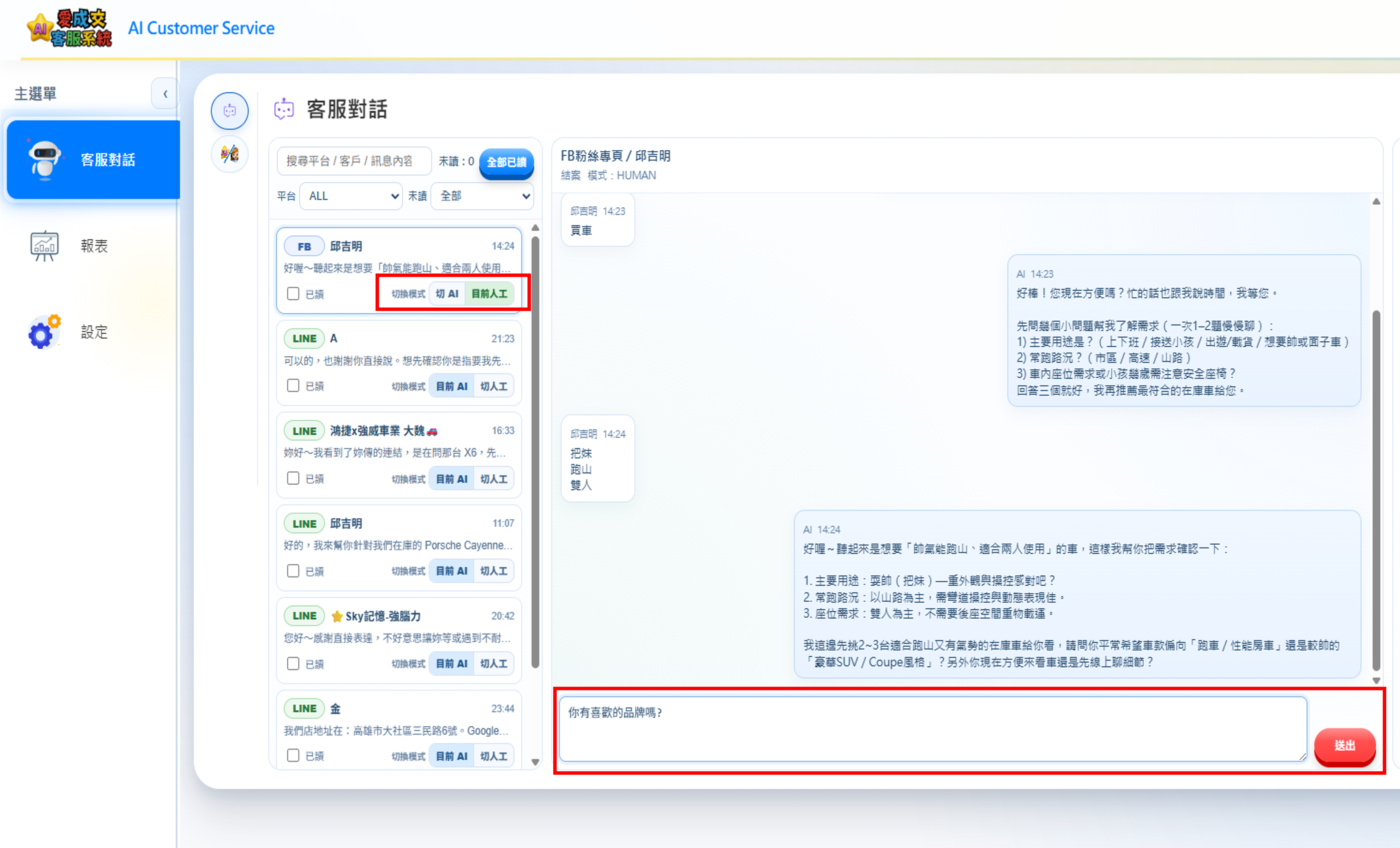Open the 設定 menu item
This screenshot has width=1400, height=848.
(x=93, y=332)
